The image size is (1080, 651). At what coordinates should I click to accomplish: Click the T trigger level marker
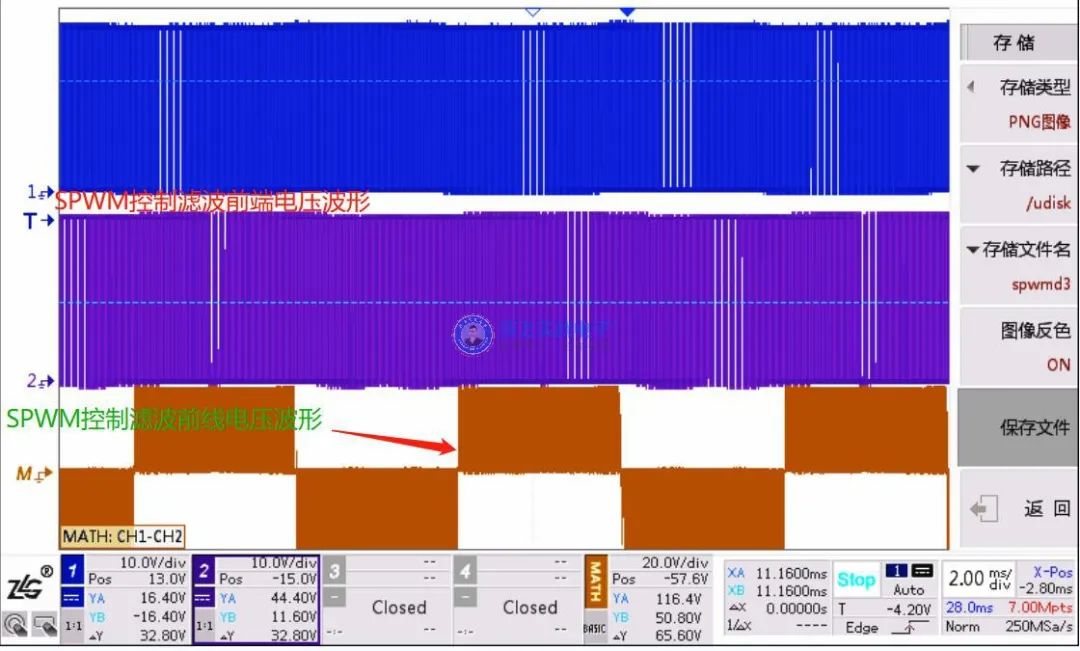39,221
